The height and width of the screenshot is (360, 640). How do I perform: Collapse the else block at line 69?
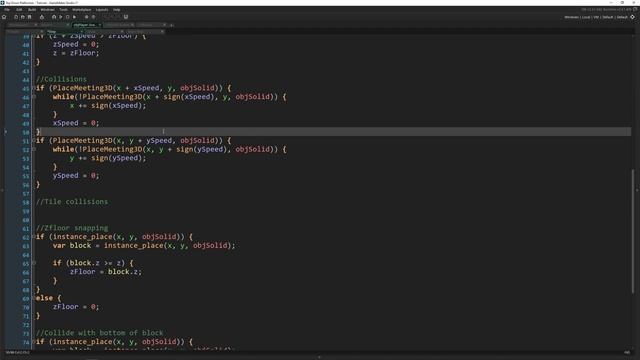pyautogui.click(x=34, y=298)
